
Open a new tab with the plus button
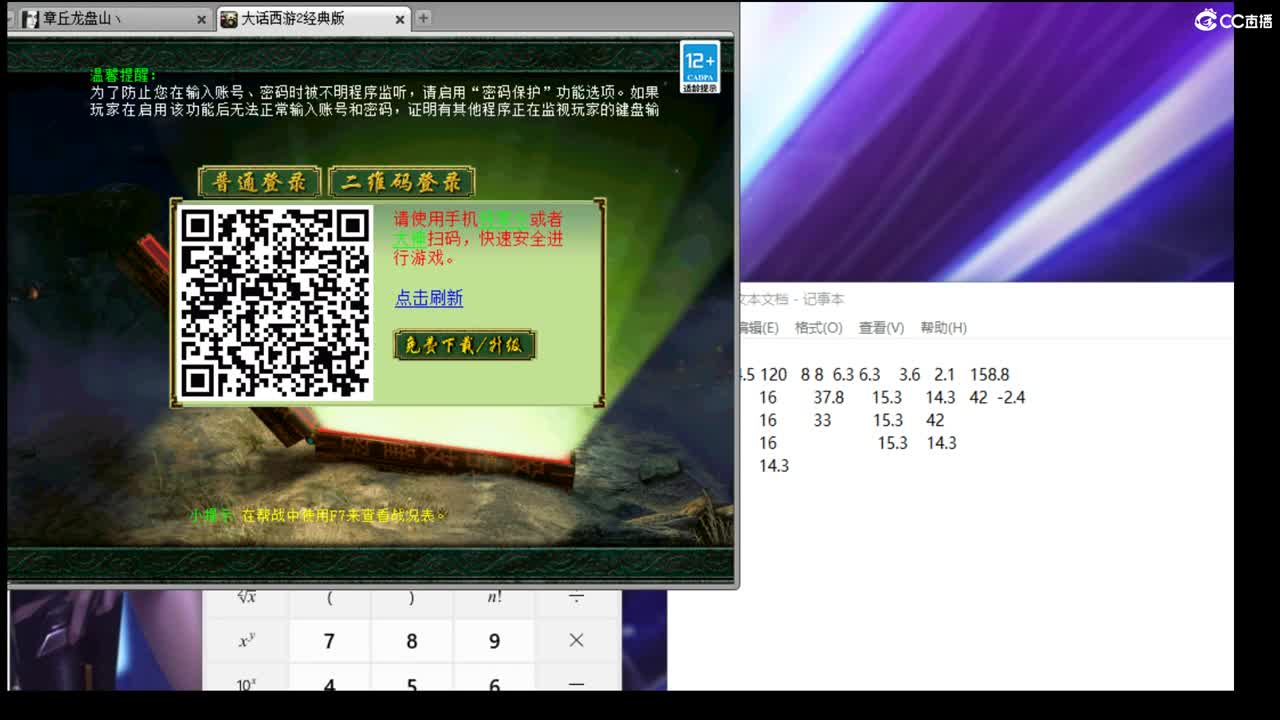(424, 17)
